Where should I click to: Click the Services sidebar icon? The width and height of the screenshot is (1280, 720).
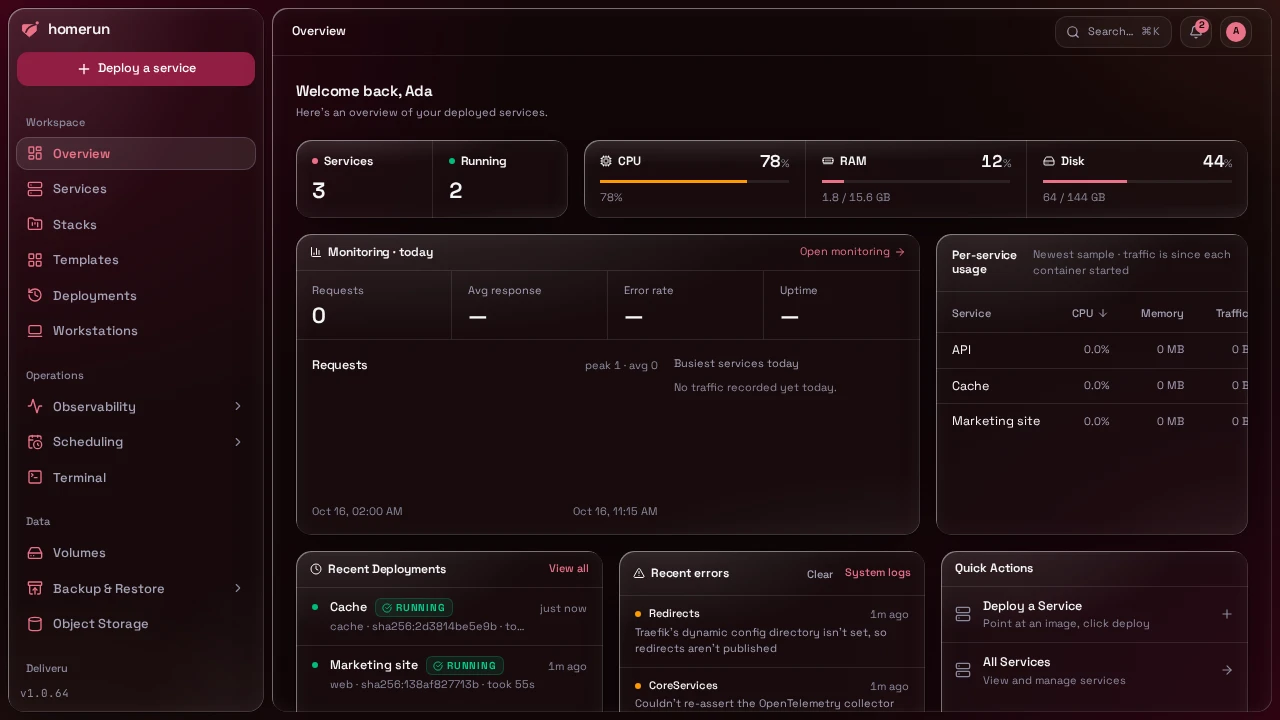[x=35, y=189]
